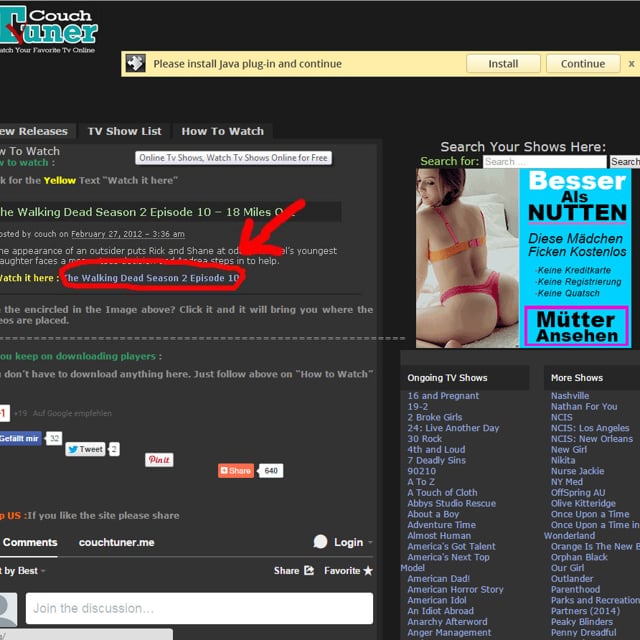This screenshot has height=640, width=640.
Task: Open the Orphan Black link
Action: coord(579,557)
